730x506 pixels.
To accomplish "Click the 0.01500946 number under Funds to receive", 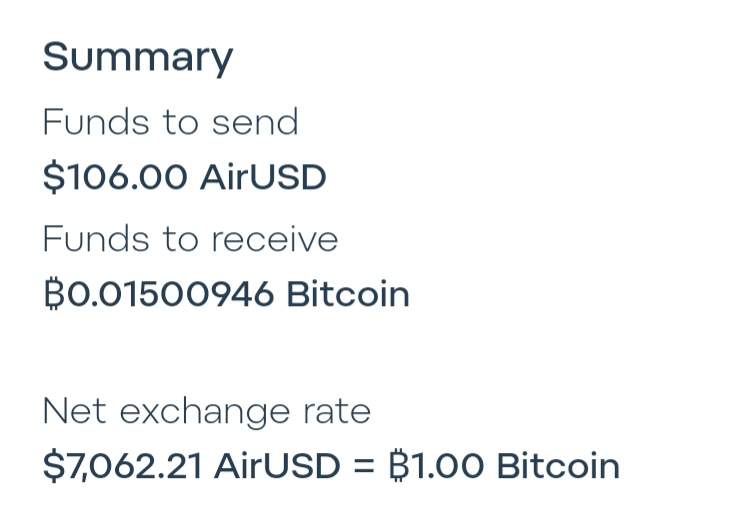I will (x=168, y=295).
